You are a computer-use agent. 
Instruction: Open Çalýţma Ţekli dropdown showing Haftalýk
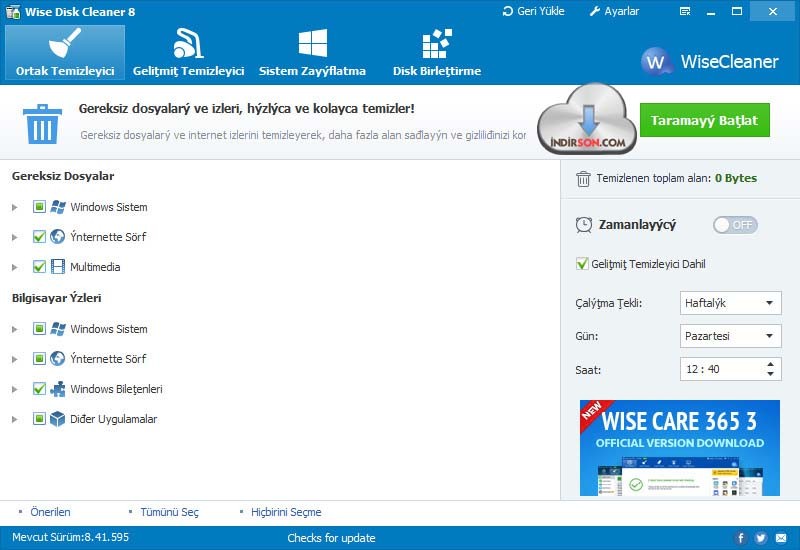(730, 303)
